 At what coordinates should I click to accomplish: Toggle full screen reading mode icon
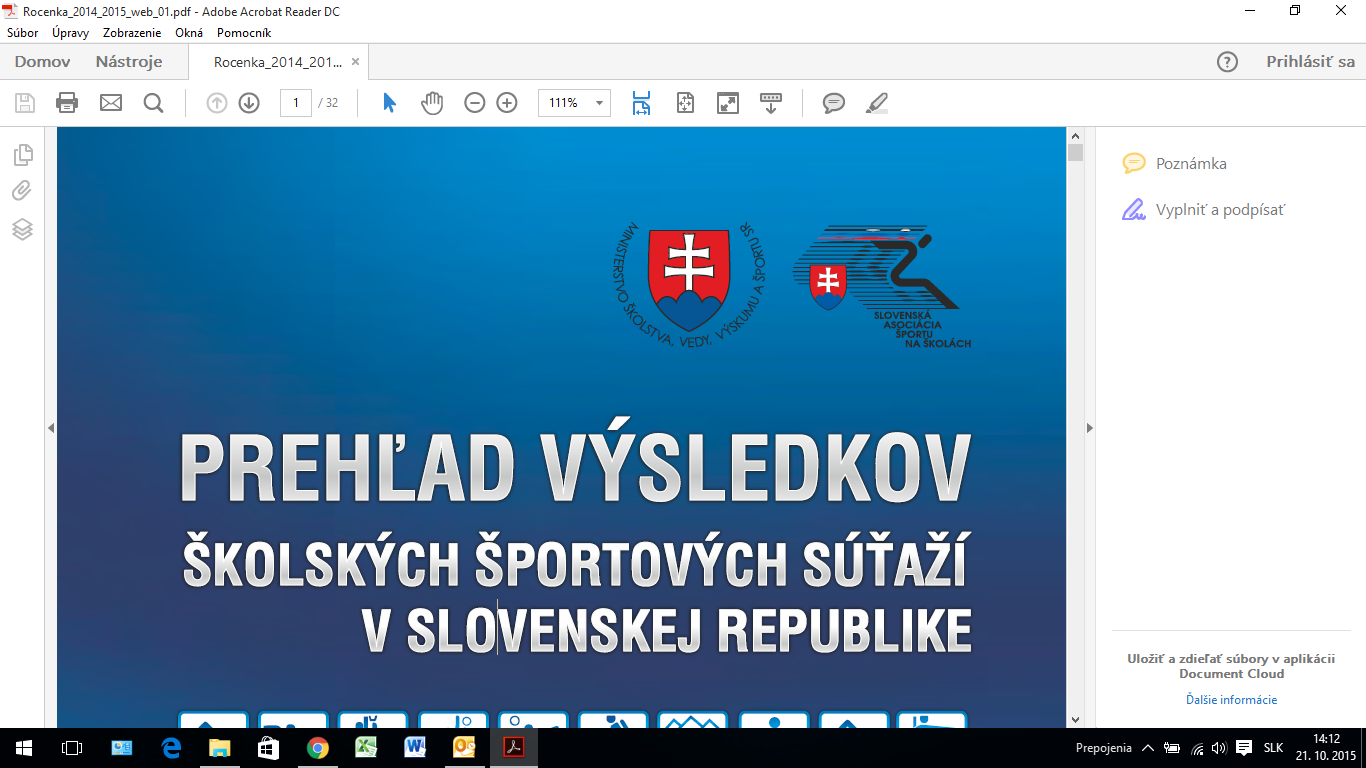728,102
